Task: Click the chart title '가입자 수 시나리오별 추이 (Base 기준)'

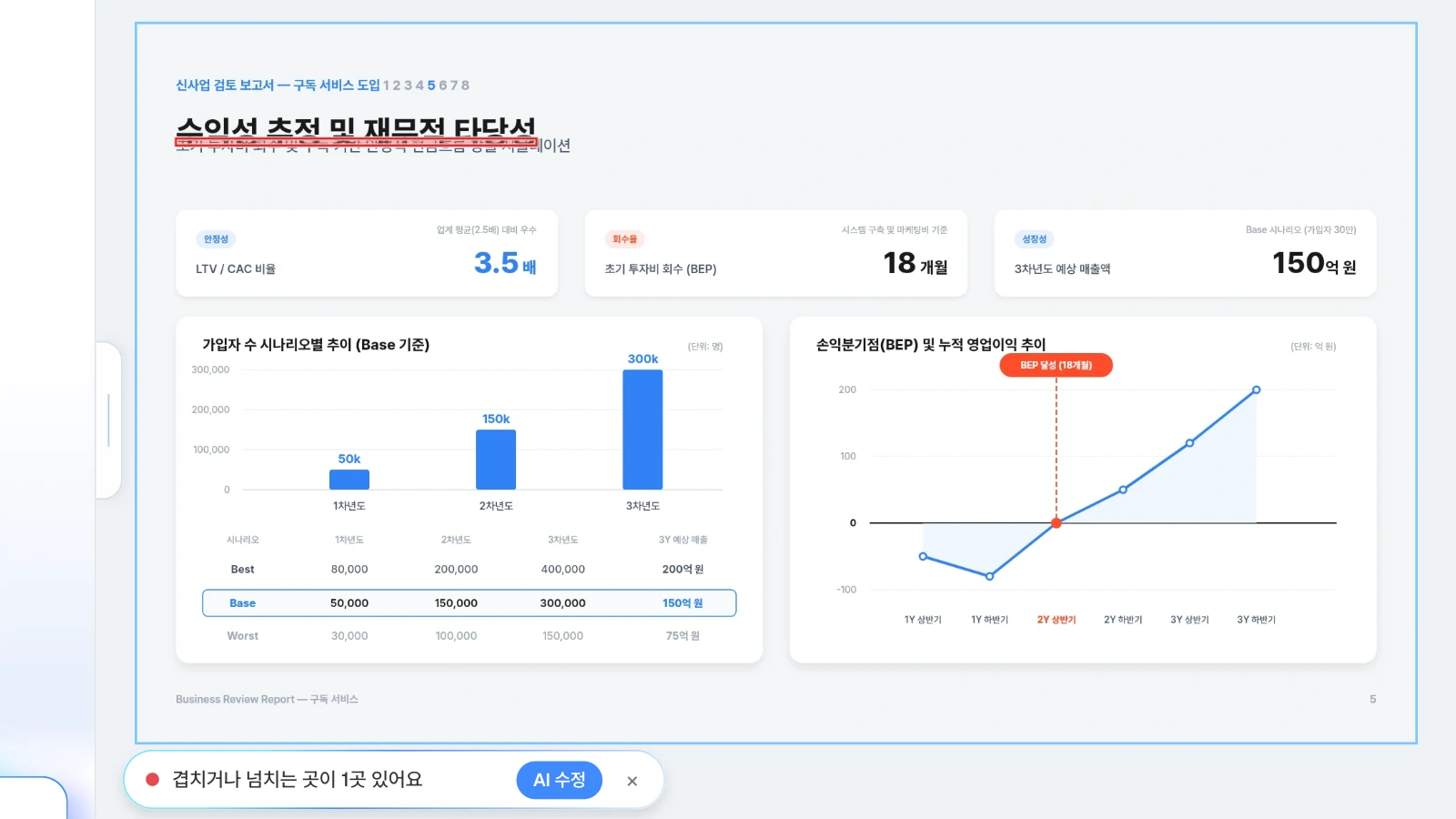Action: (316, 345)
